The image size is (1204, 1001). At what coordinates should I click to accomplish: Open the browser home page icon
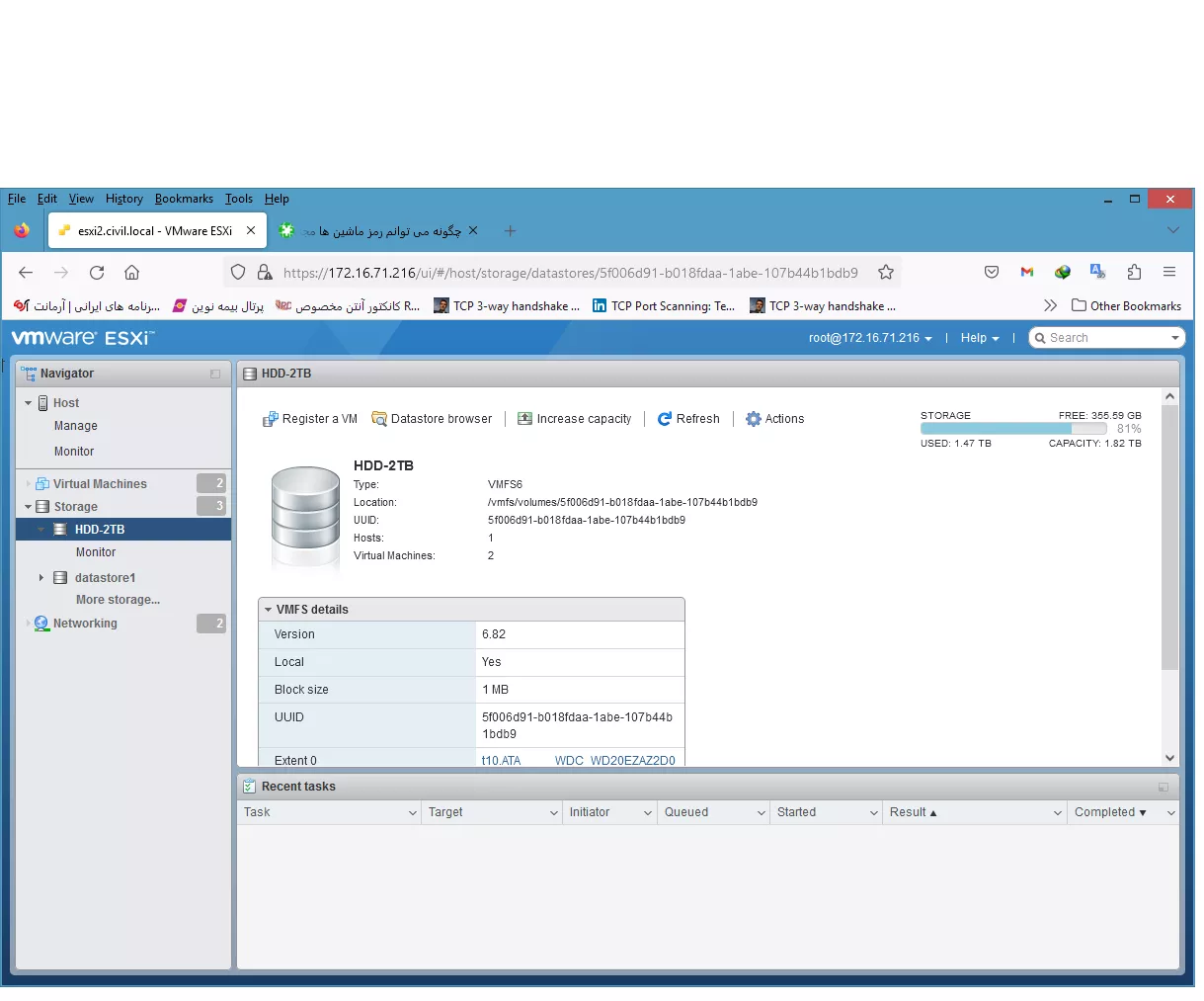(131, 273)
